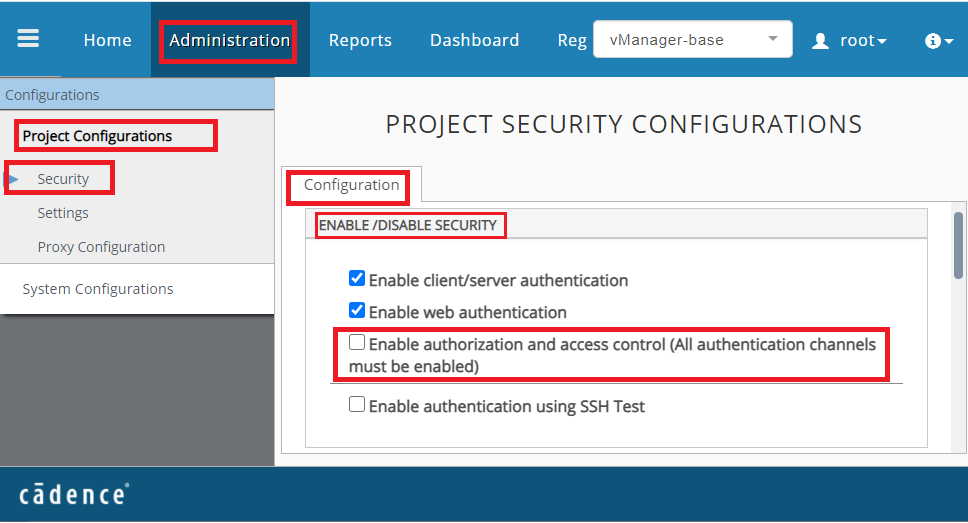Open the info icon menu

point(933,41)
